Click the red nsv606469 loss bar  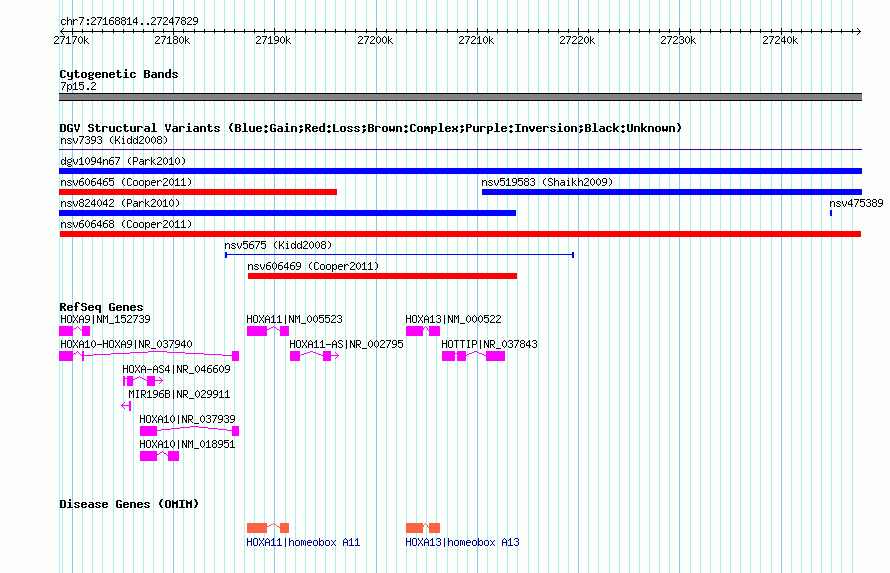[x=383, y=276]
